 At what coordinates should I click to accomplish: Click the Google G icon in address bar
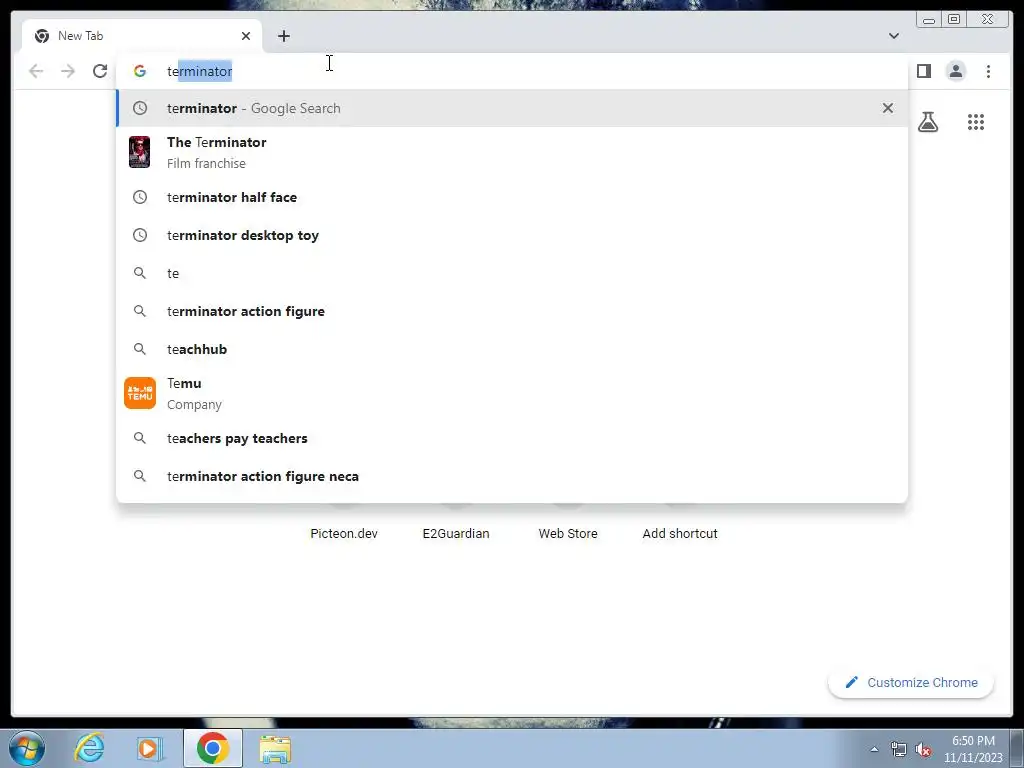[140, 71]
